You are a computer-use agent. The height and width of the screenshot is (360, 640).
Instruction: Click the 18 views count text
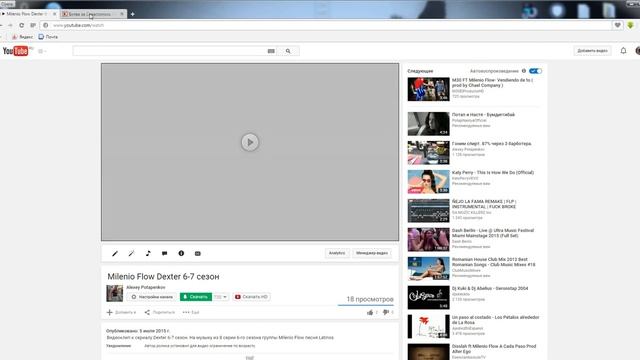click(370, 299)
